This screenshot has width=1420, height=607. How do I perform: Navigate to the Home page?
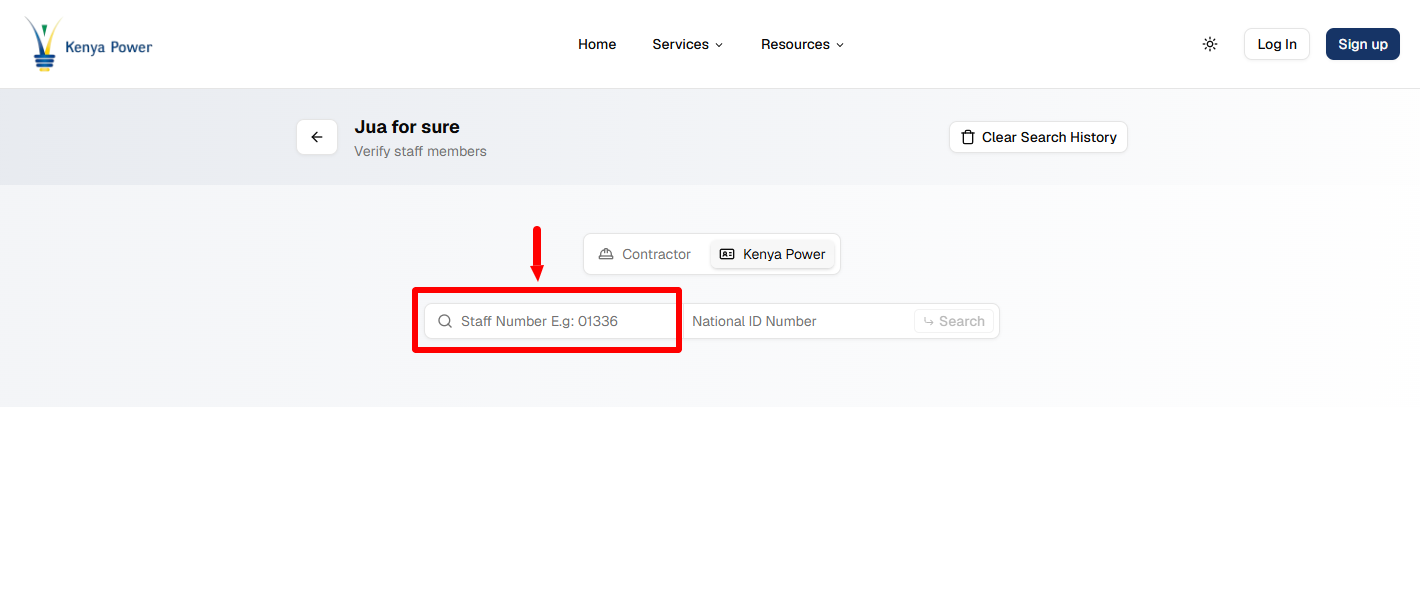tap(597, 44)
